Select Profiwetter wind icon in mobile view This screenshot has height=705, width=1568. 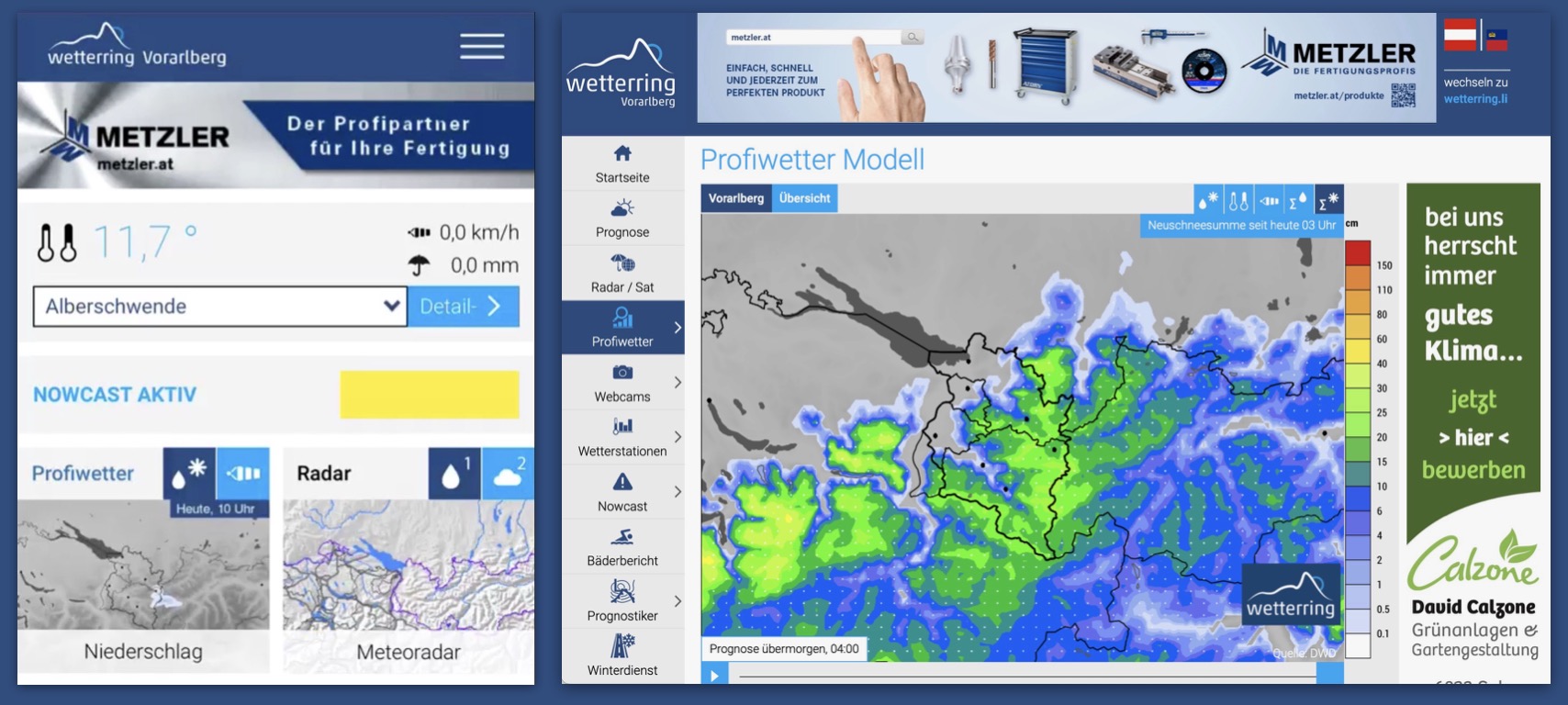[243, 473]
